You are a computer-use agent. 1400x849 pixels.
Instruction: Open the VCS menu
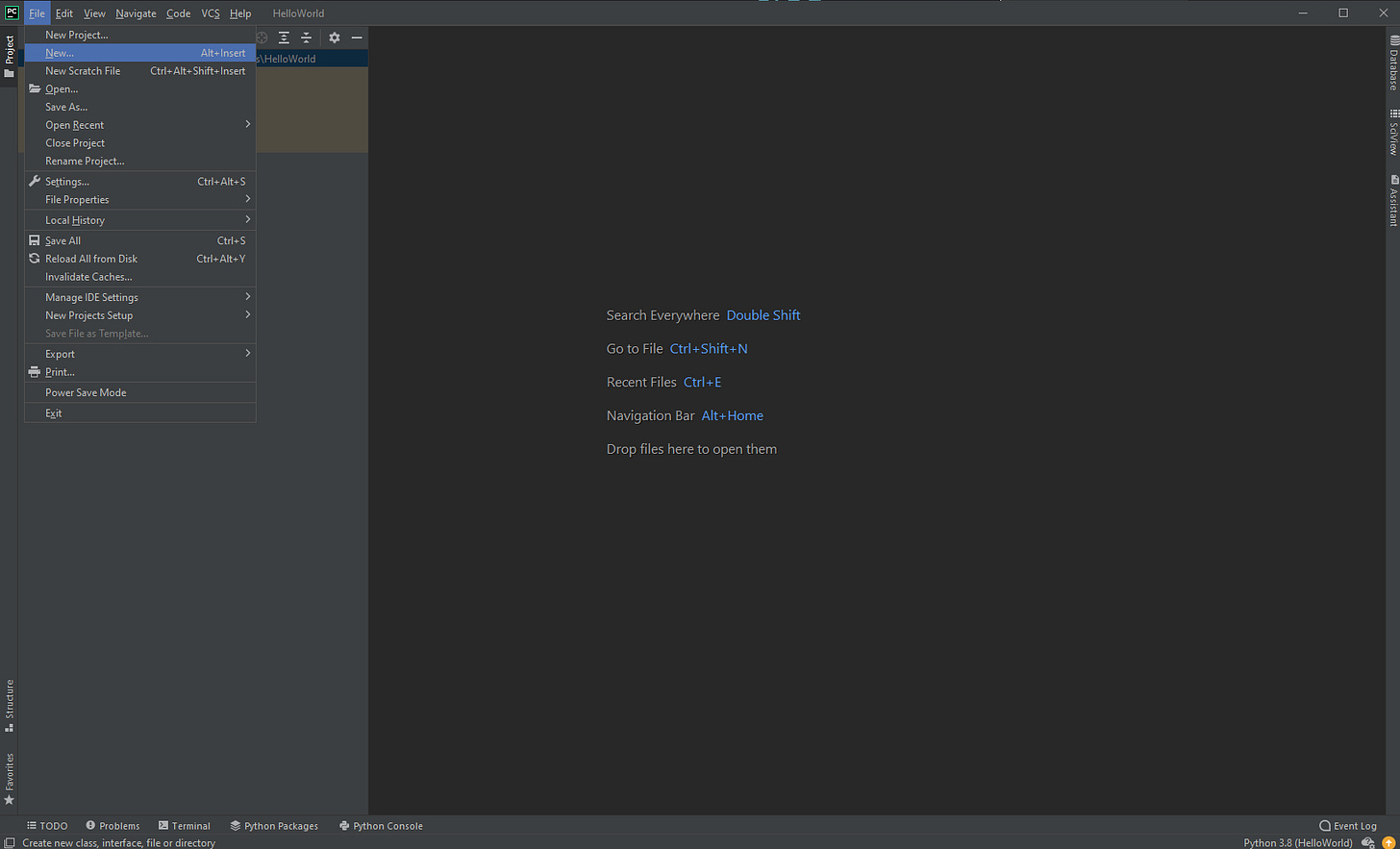click(x=211, y=13)
